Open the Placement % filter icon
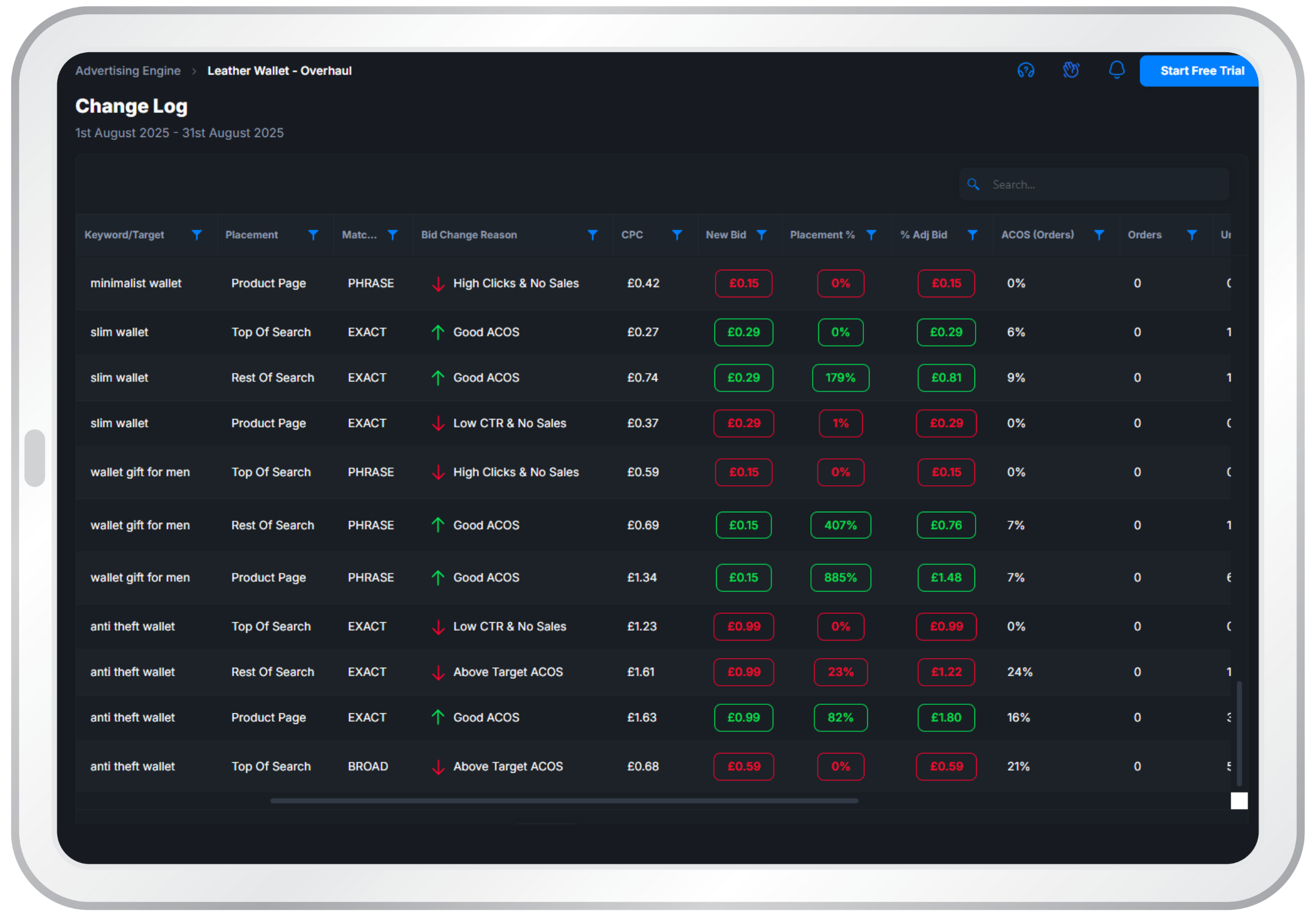The height and width of the screenshot is (916, 1316). [871, 235]
